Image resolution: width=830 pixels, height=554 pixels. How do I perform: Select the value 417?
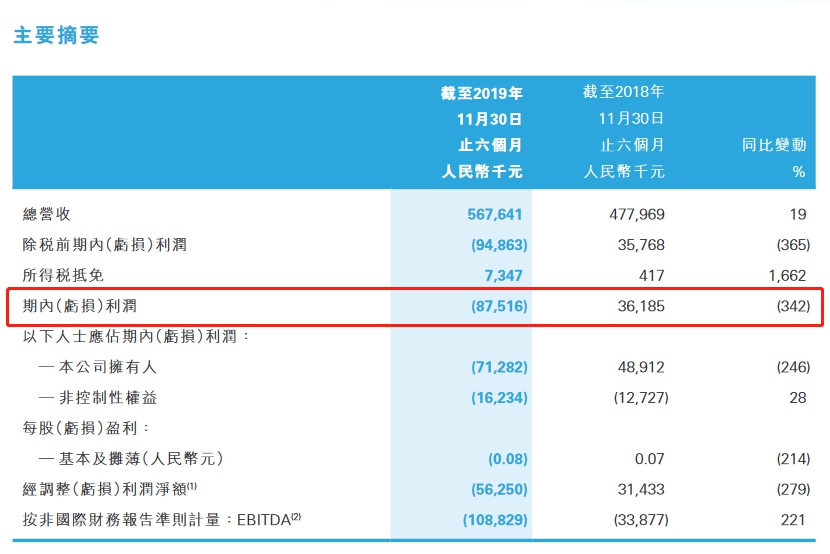pyautogui.click(x=652, y=276)
